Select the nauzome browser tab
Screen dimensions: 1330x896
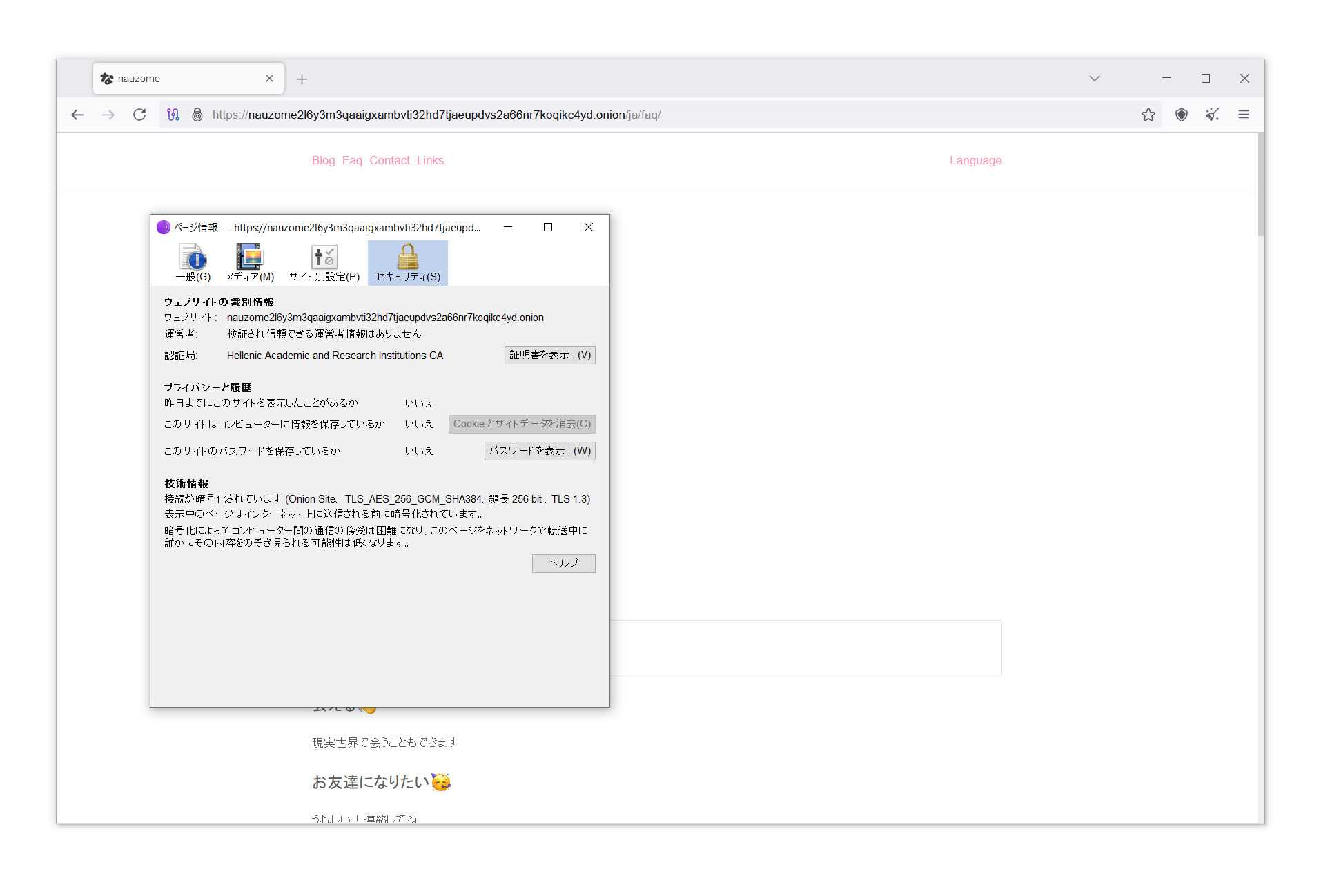[x=188, y=79]
